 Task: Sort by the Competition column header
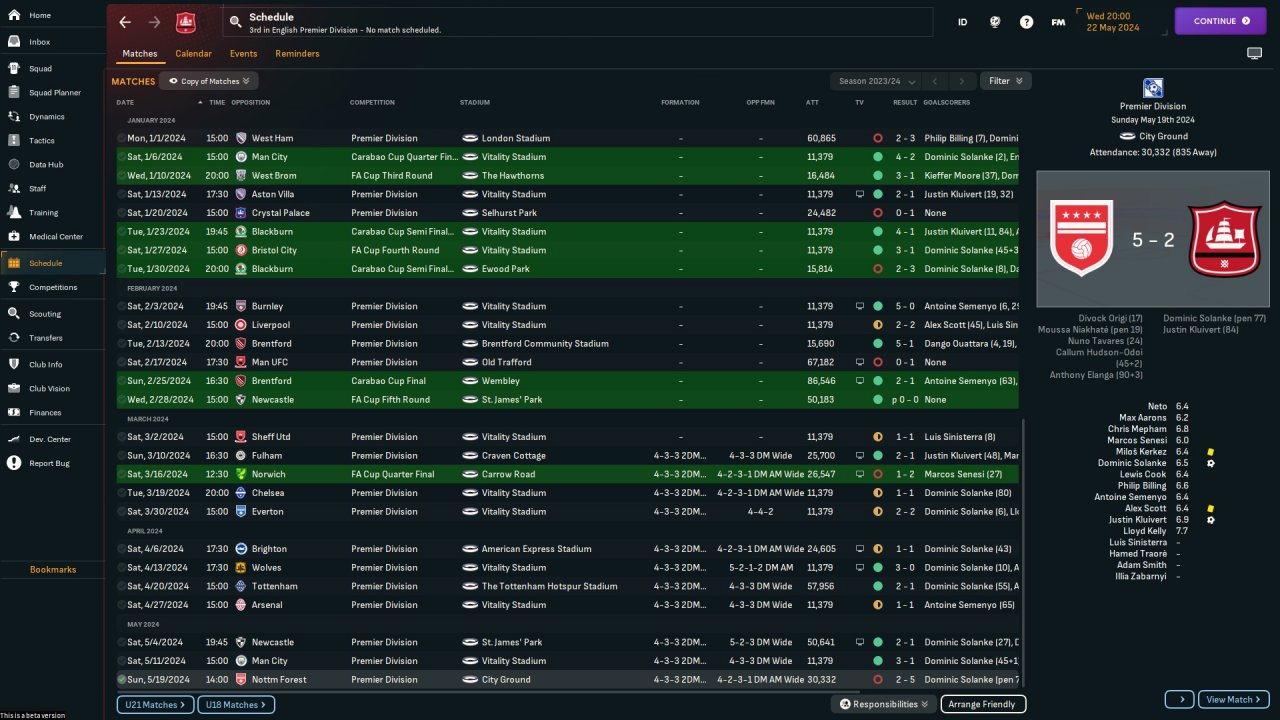[x=372, y=102]
